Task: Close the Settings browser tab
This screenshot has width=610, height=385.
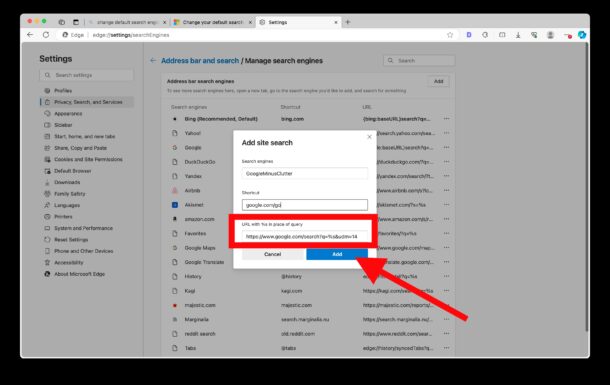Action: point(336,23)
